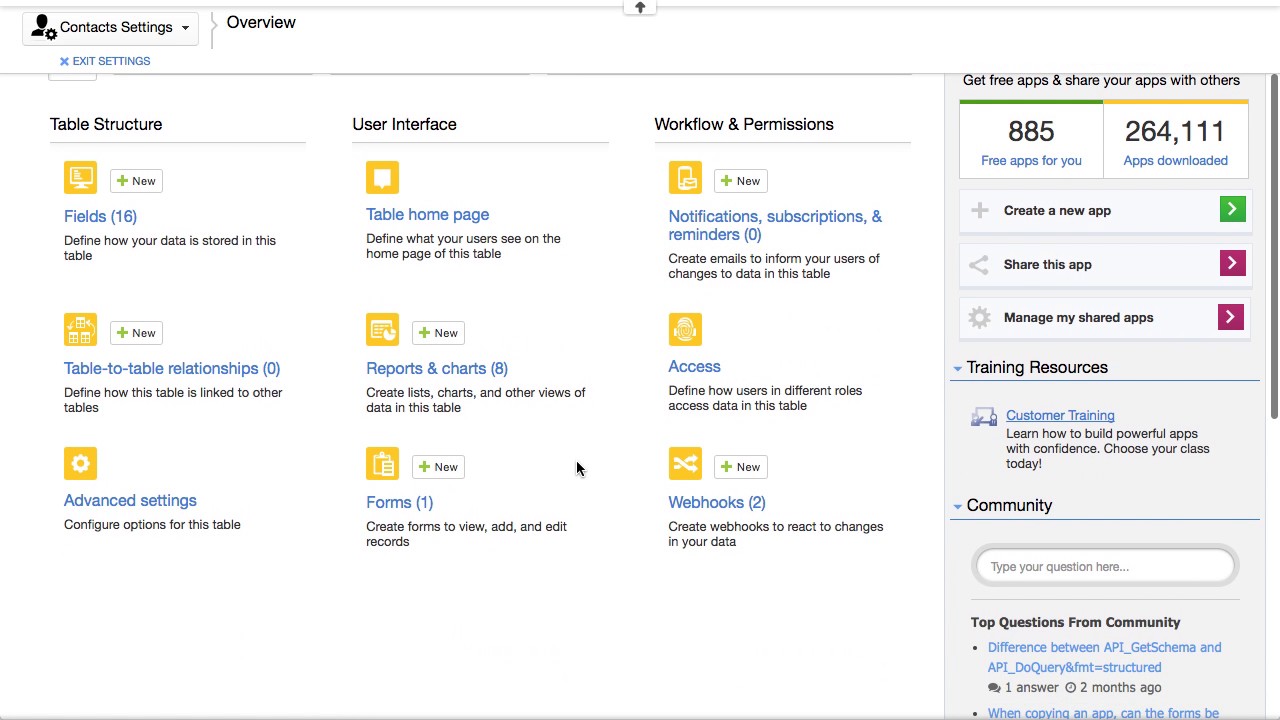Type in the community question field
The width and height of the screenshot is (1280, 720).
tap(1105, 567)
